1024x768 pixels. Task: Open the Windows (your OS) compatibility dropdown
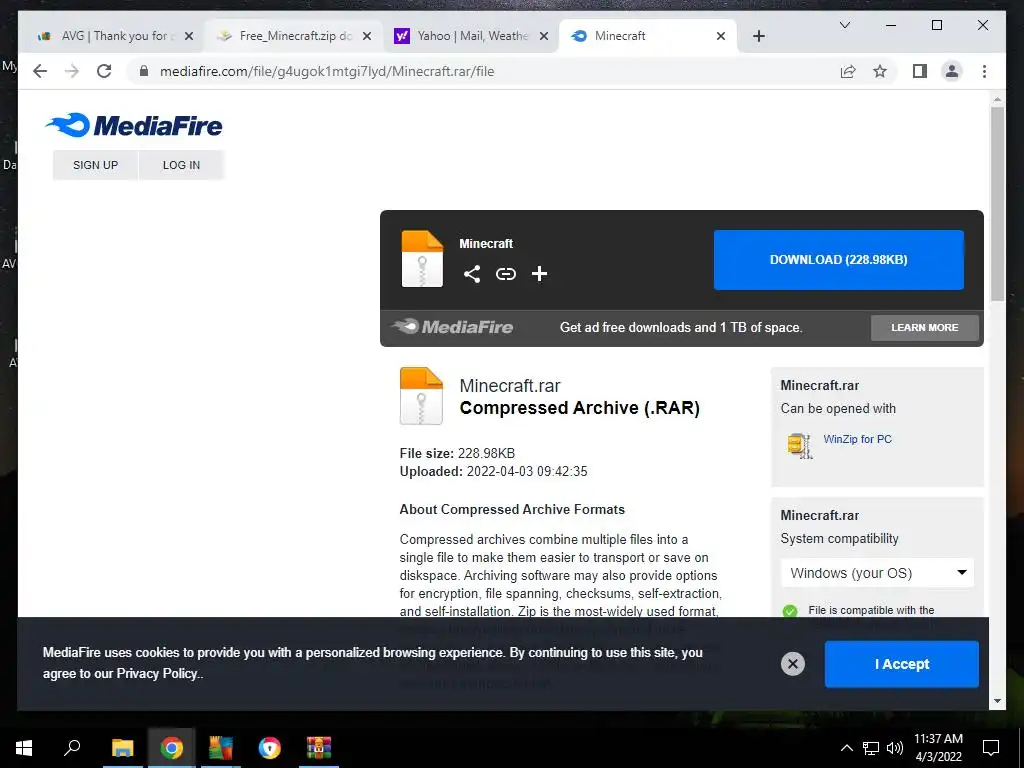[877, 573]
